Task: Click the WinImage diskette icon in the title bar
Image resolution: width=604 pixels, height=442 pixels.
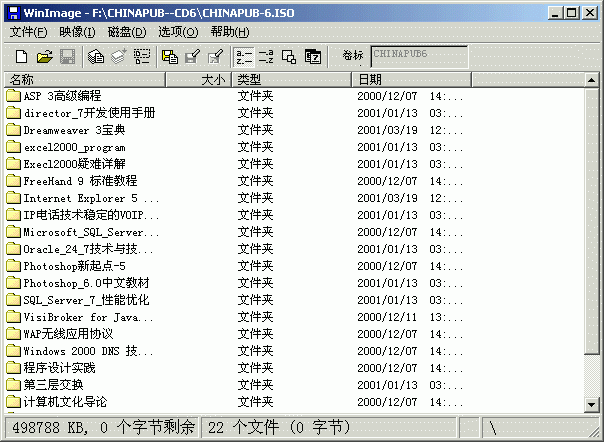Action: tap(14, 13)
